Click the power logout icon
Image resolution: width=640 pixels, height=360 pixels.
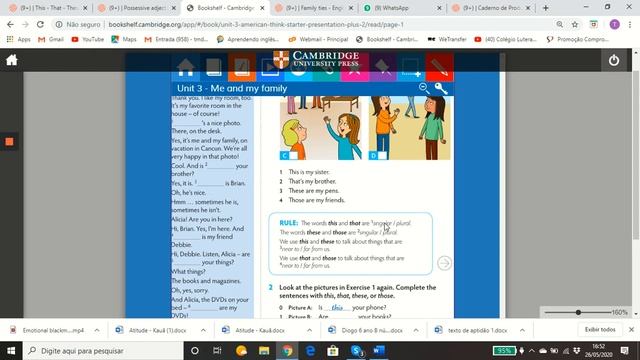click(x=613, y=60)
